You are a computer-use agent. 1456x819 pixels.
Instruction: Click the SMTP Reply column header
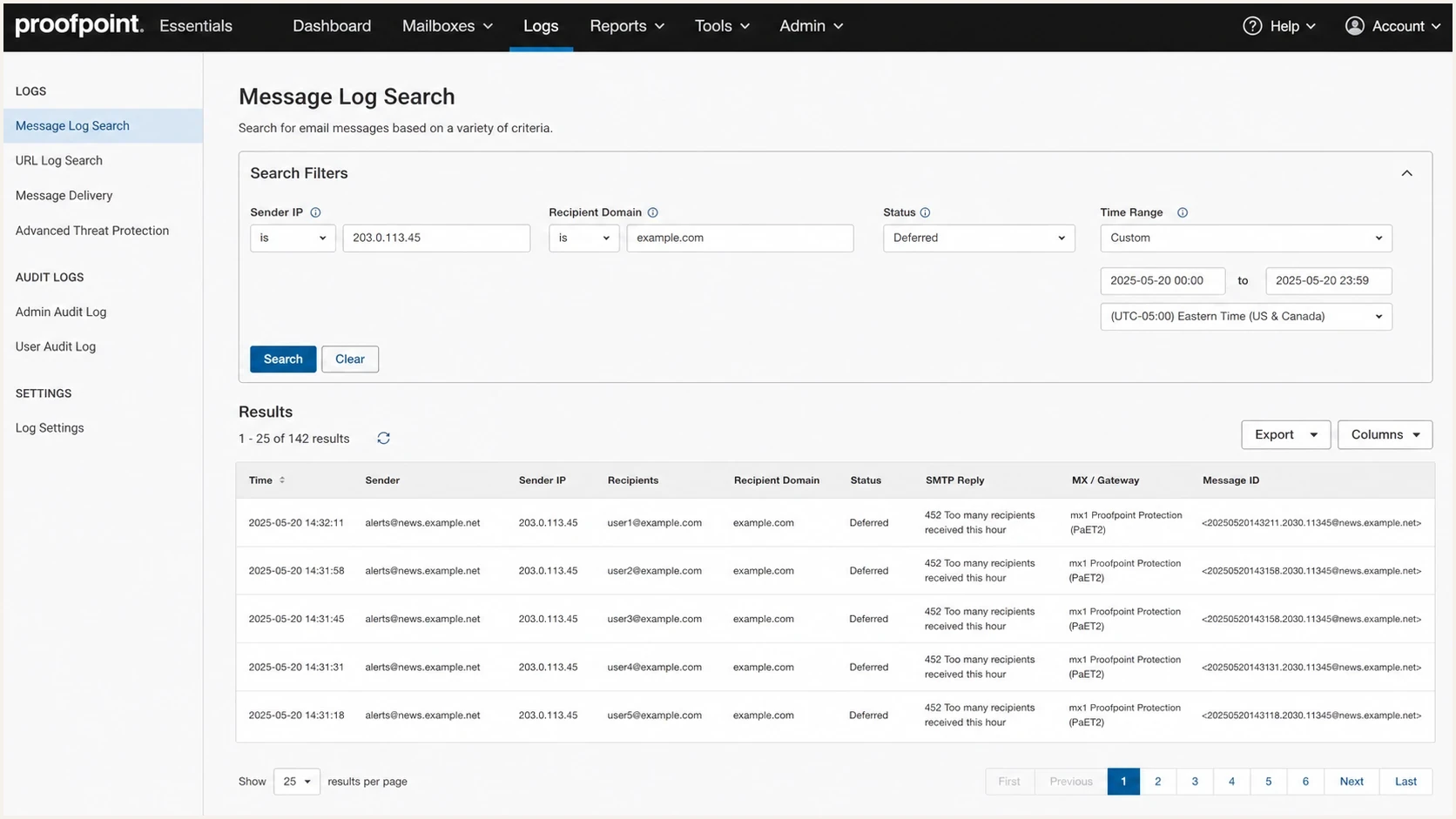click(x=954, y=480)
